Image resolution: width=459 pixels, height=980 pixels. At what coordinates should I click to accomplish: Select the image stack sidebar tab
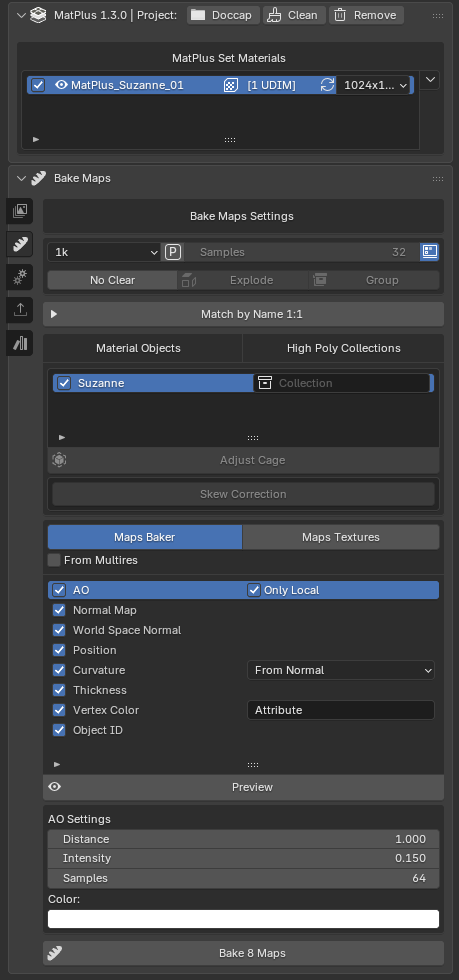click(19, 211)
